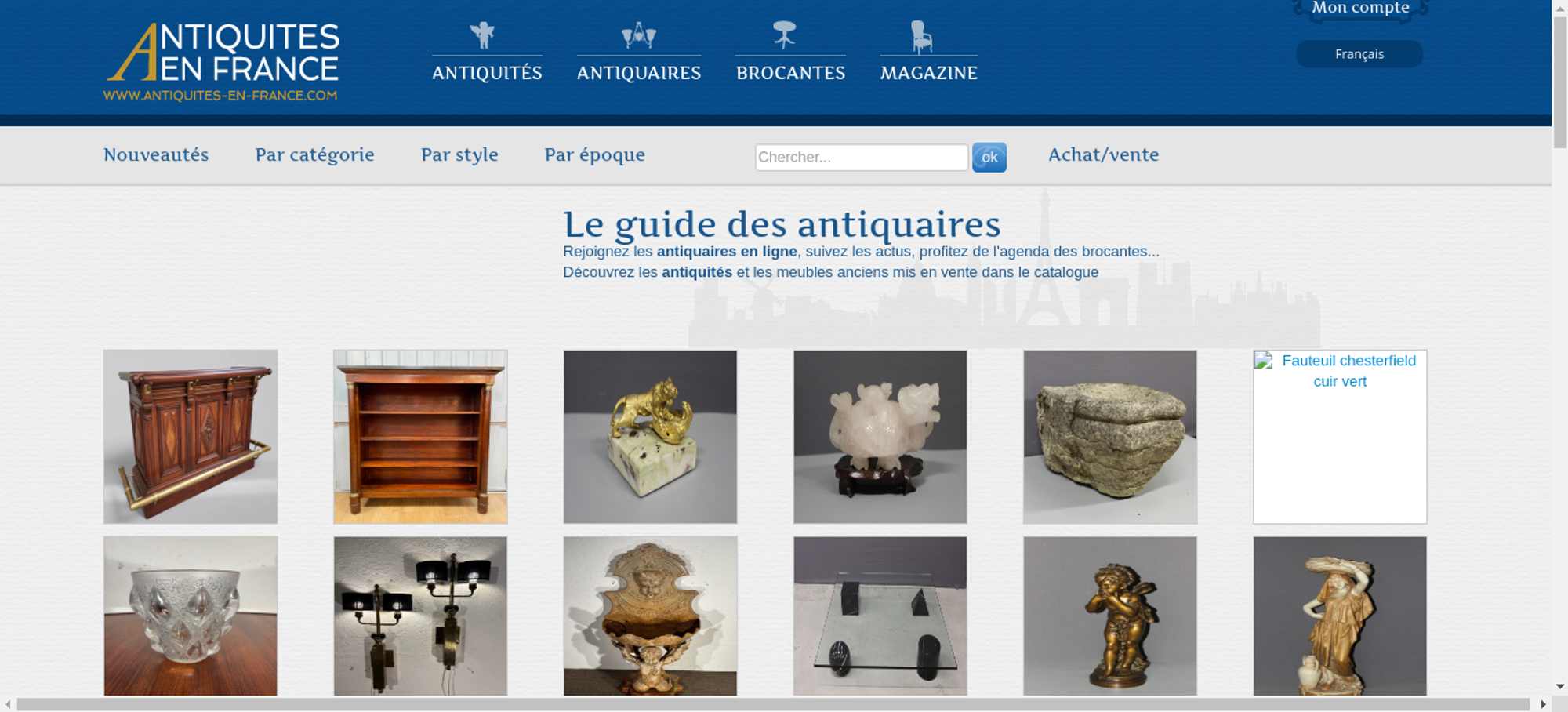Open the wooden bar counter thumbnail
This screenshot has height=712, width=1568.
pos(191,437)
